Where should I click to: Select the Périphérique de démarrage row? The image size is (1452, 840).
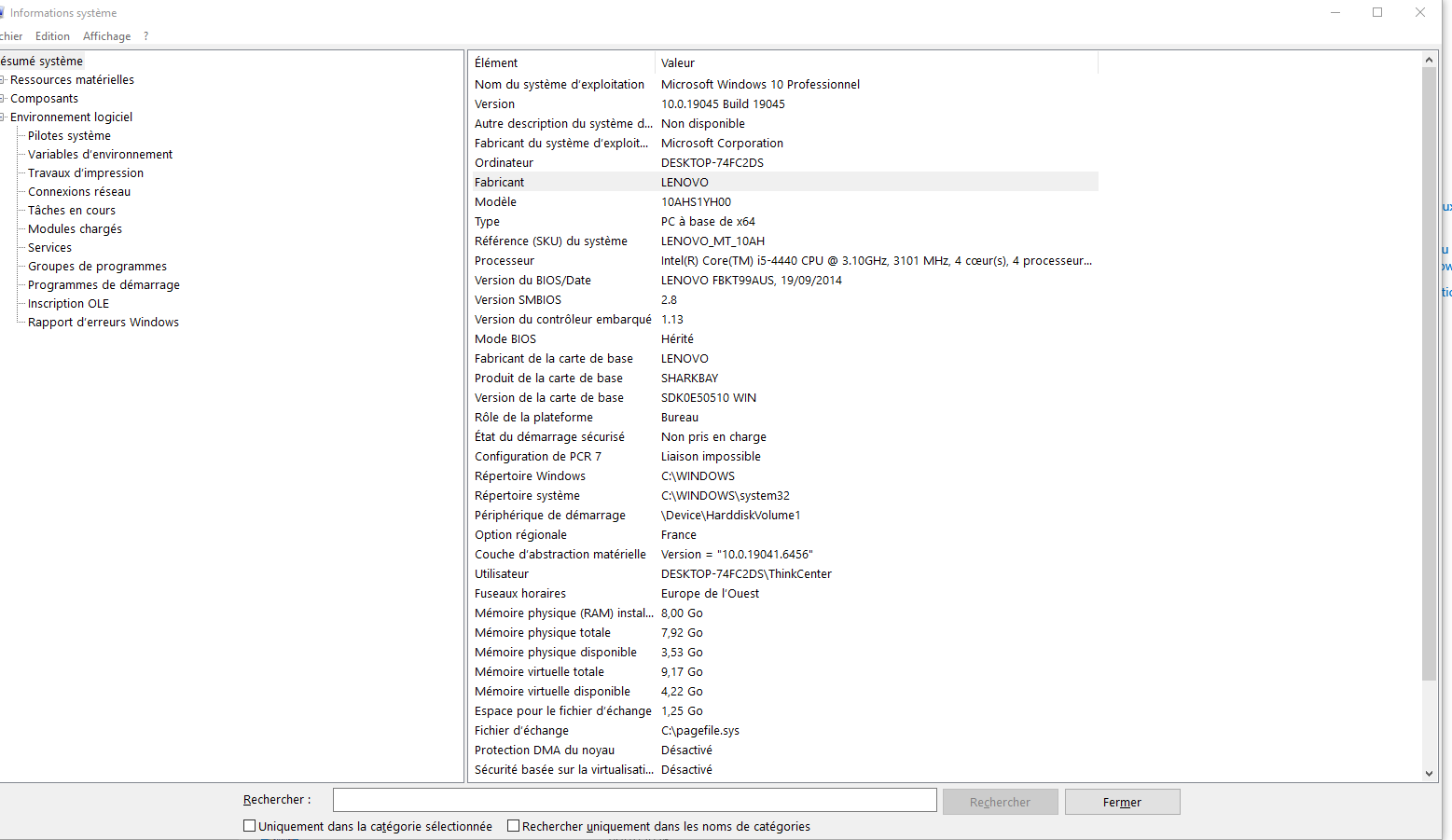point(783,515)
